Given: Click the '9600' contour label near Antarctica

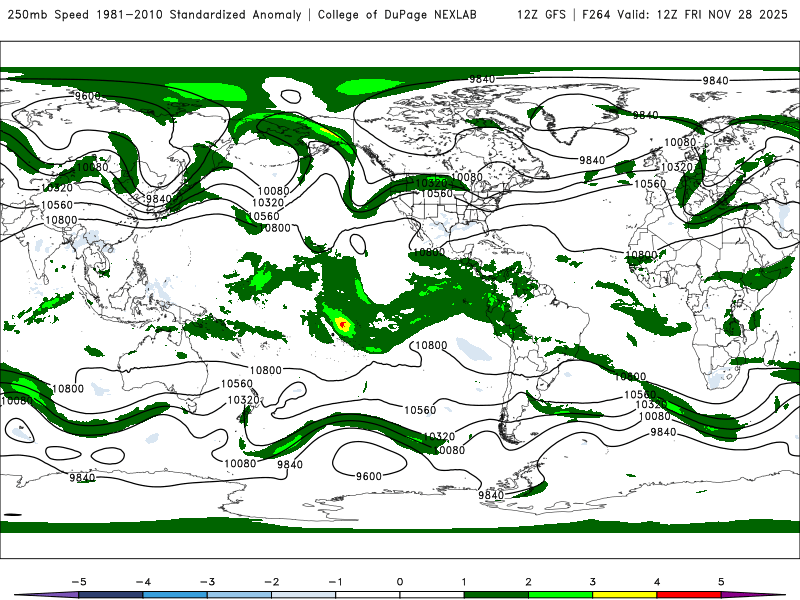Looking at the screenshot, I should [x=368, y=476].
